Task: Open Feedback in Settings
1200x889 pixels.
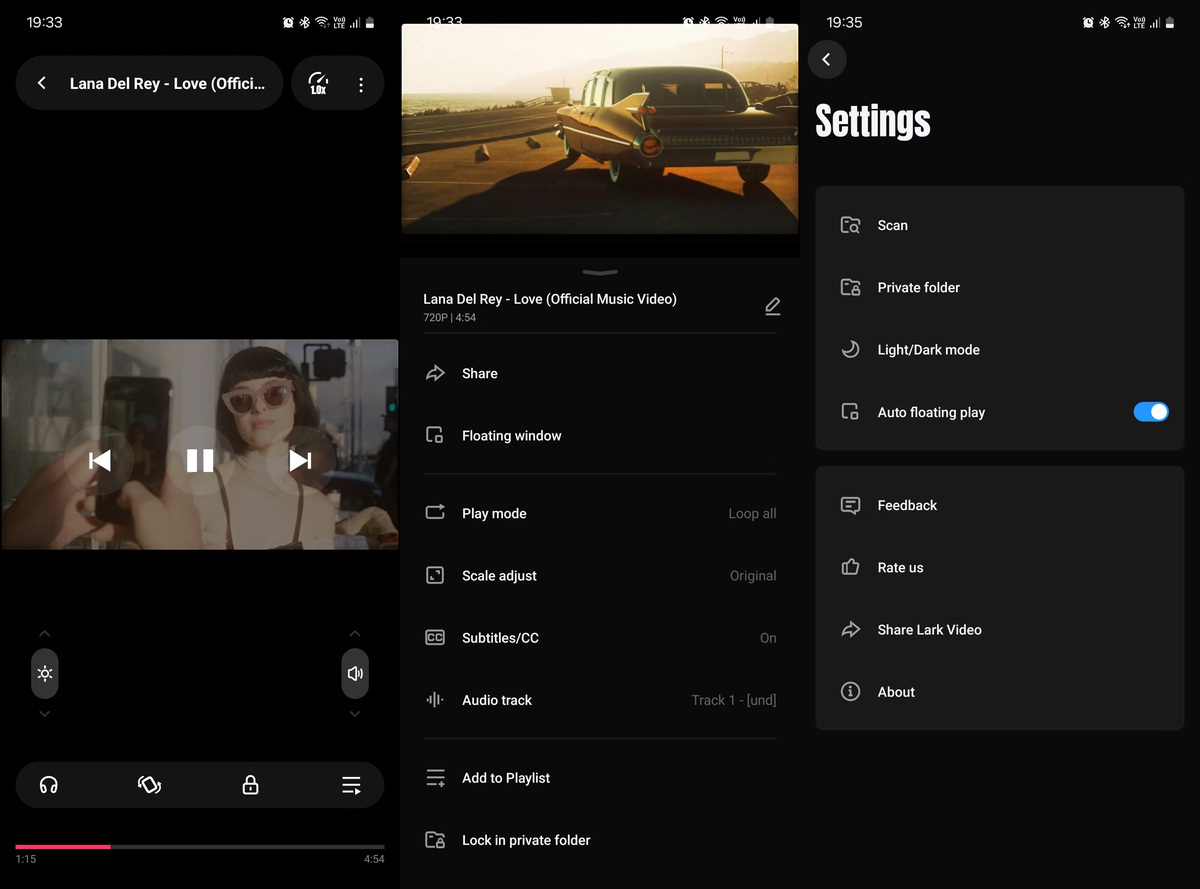Action: (x=1000, y=505)
